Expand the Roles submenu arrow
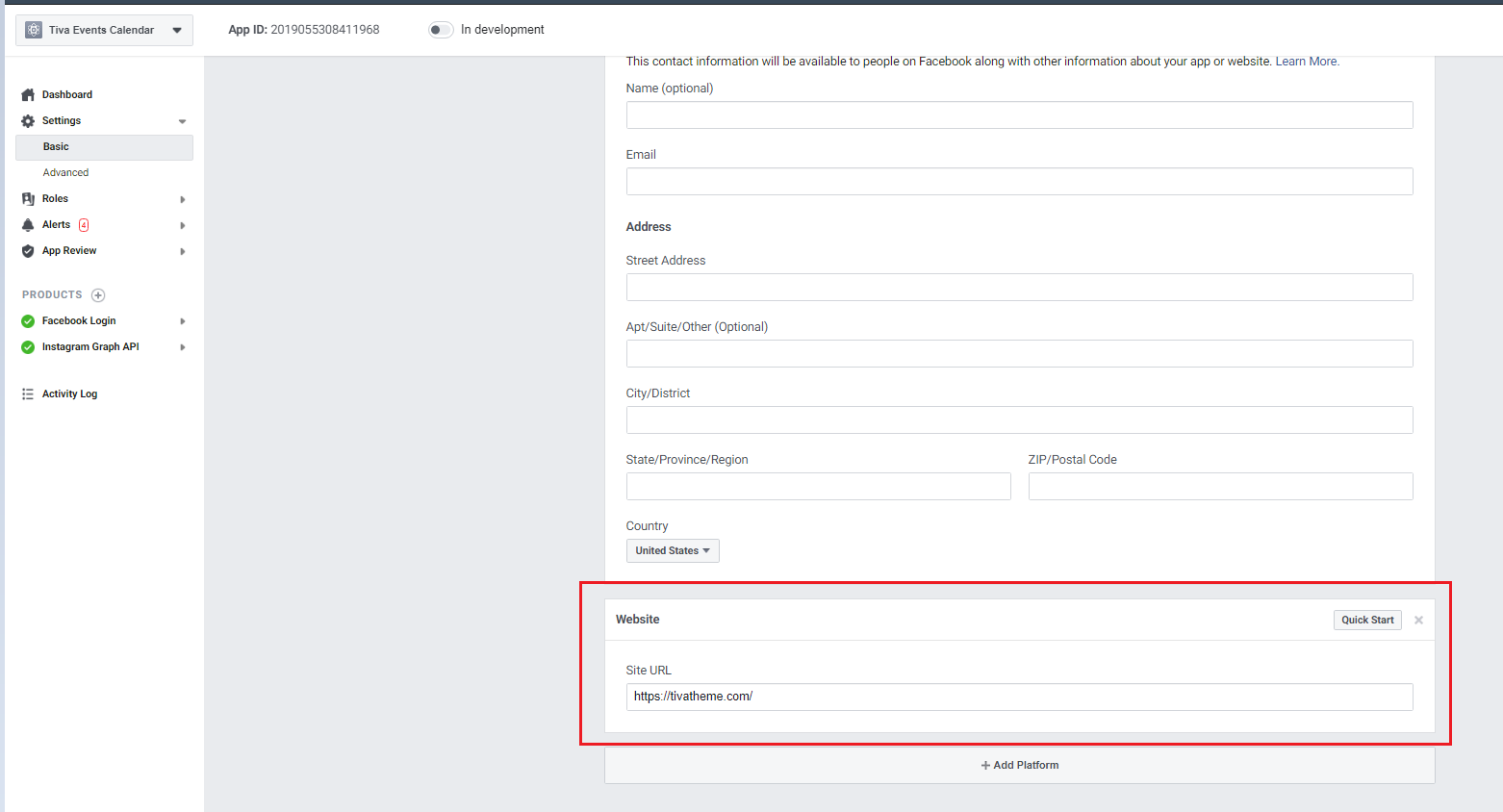This screenshot has width=1503, height=812. (x=182, y=199)
